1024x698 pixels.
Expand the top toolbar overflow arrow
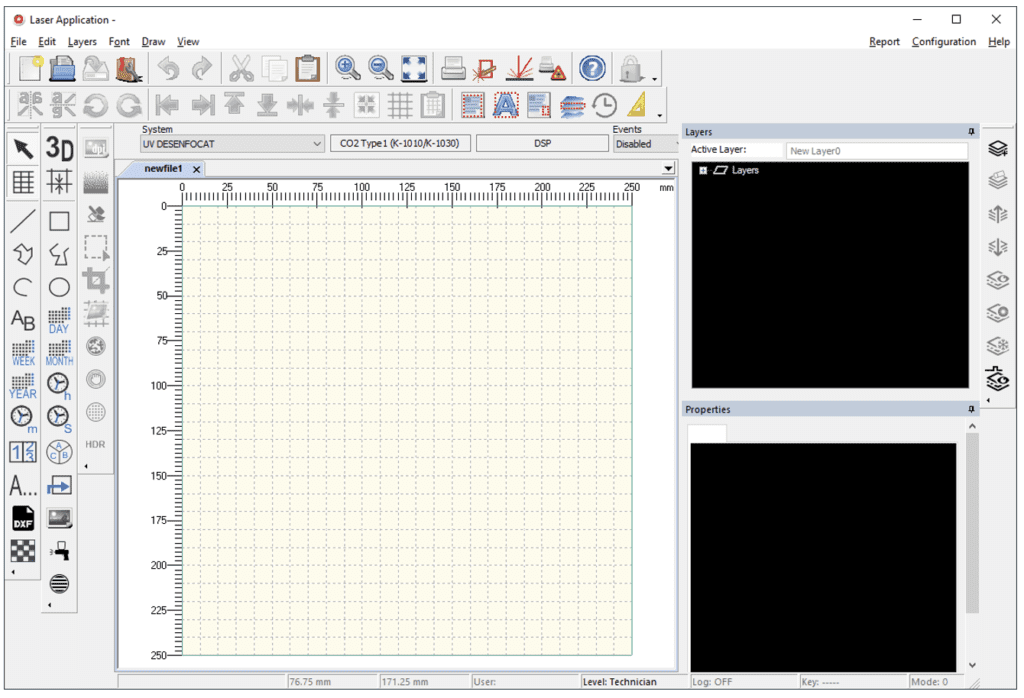tap(654, 80)
